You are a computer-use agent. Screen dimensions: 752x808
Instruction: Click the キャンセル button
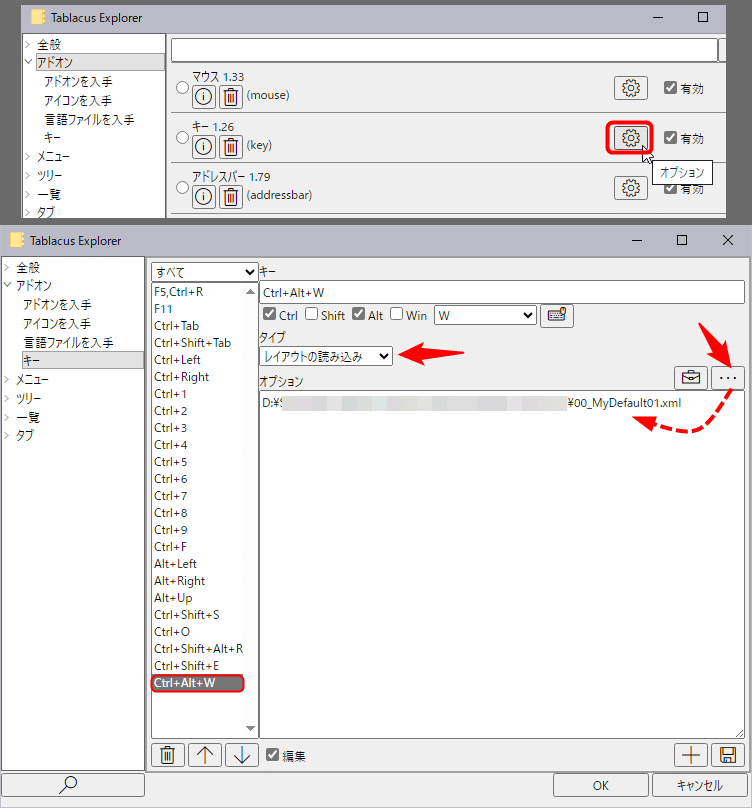click(699, 785)
